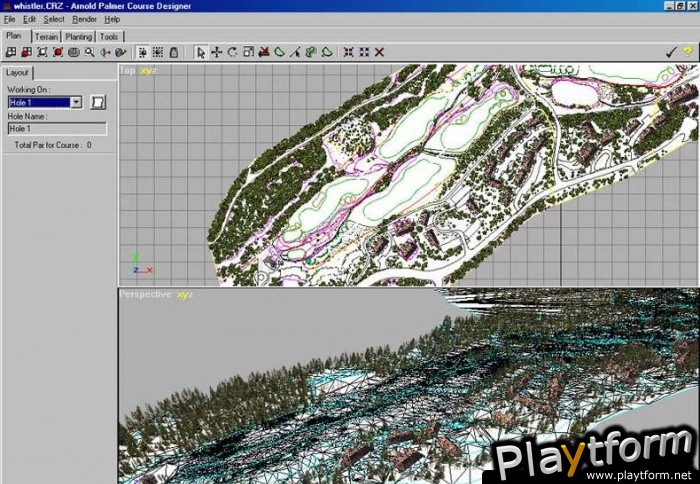Open the Help menu
Image resolution: width=700 pixels, height=484 pixels.
(x=112, y=19)
